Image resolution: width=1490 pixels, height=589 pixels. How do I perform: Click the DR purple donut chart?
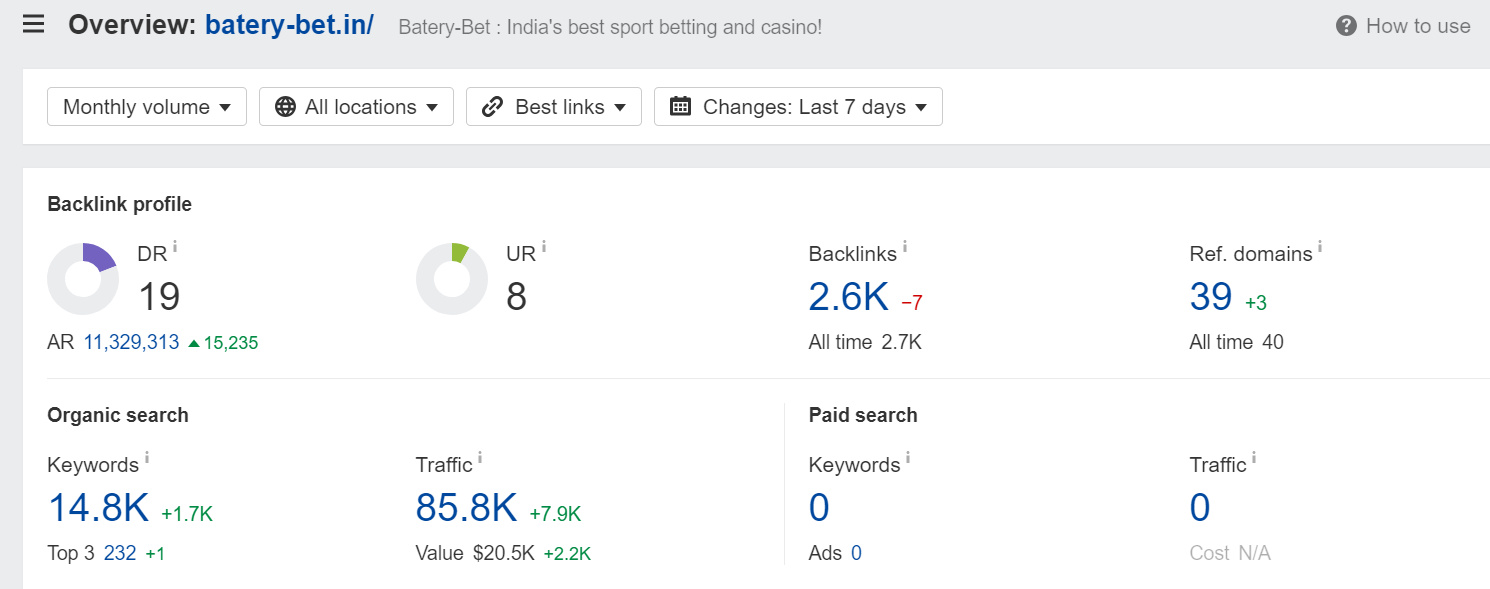(83, 279)
